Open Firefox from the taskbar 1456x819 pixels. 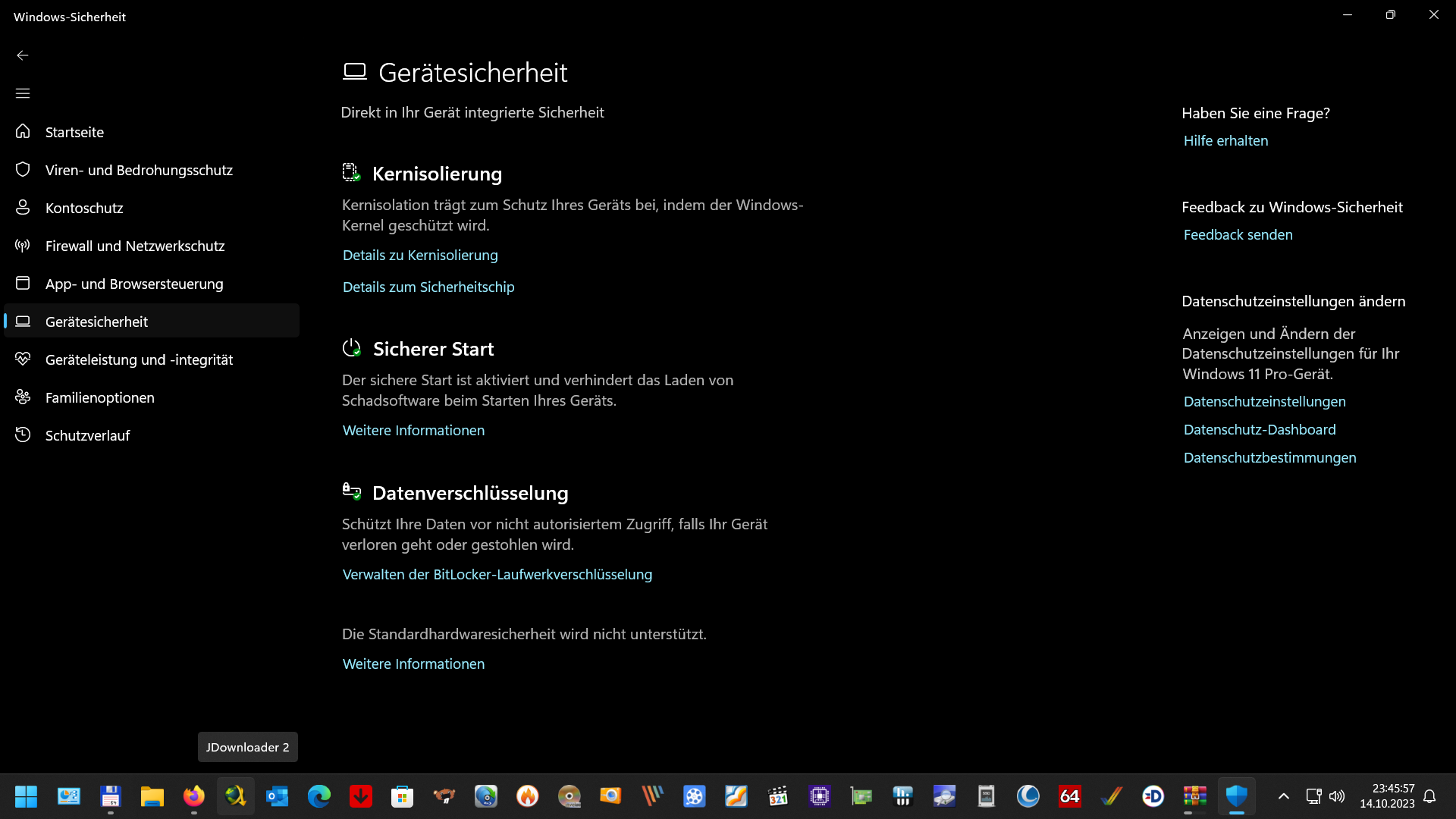[193, 796]
